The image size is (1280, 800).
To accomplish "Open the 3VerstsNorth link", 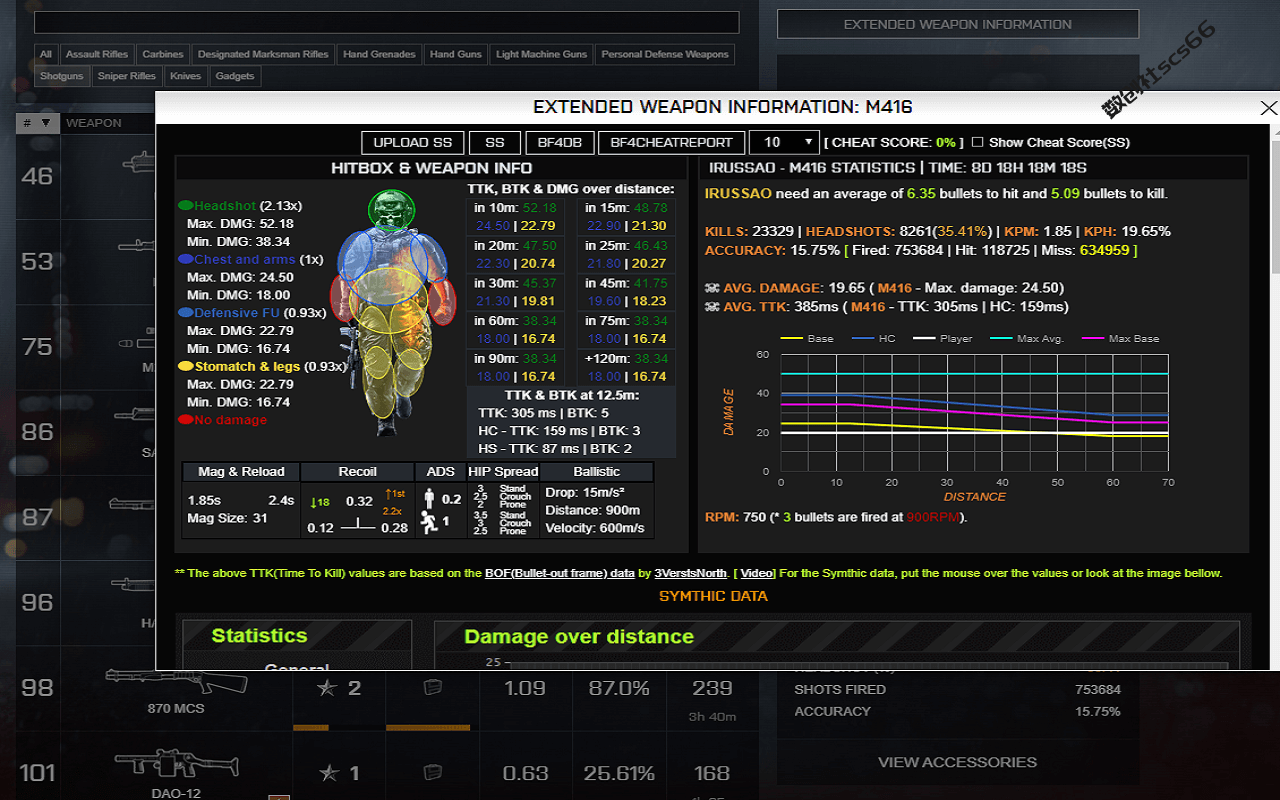I will [691, 573].
